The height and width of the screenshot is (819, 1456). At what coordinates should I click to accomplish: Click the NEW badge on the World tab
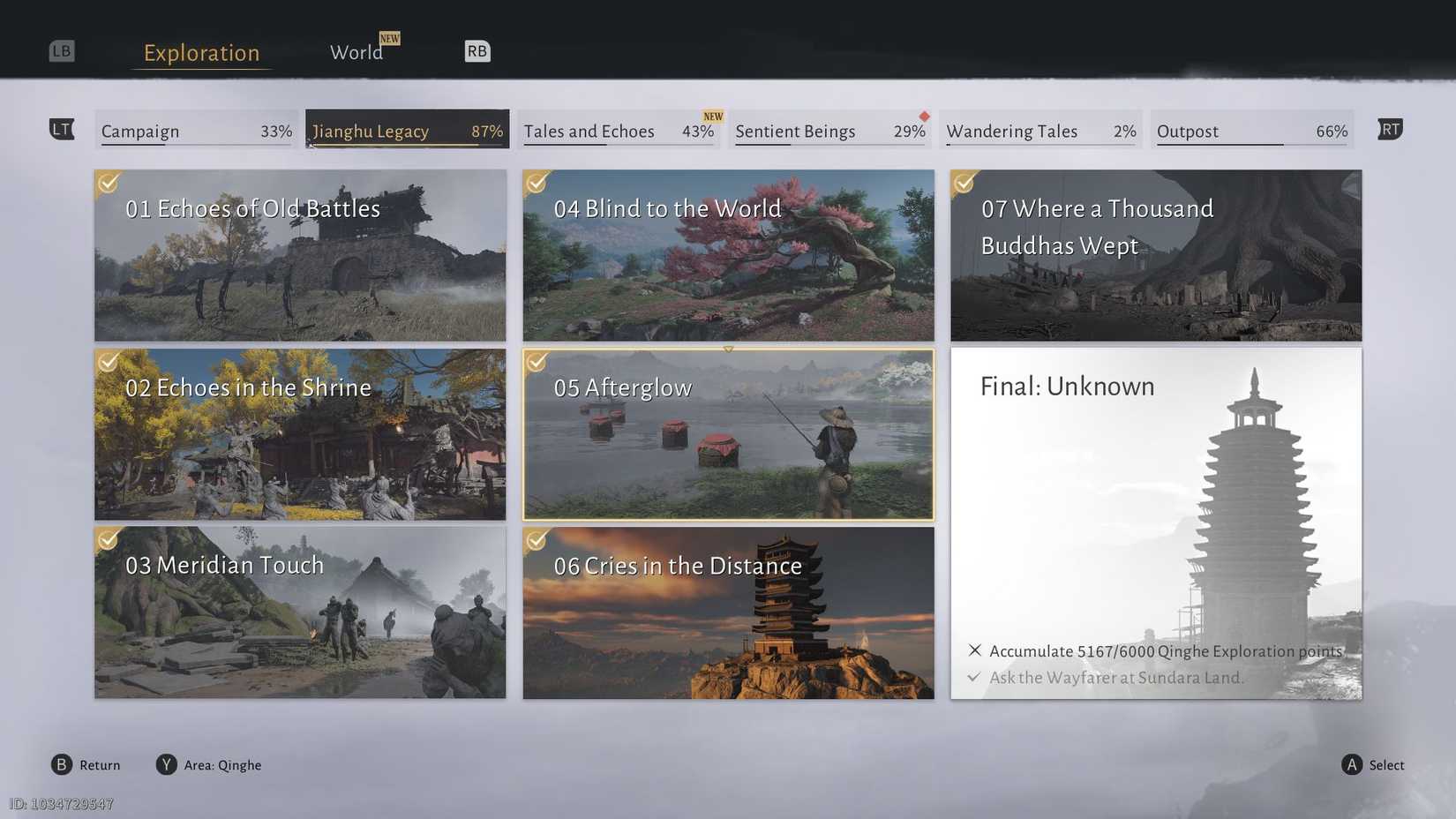(x=389, y=39)
